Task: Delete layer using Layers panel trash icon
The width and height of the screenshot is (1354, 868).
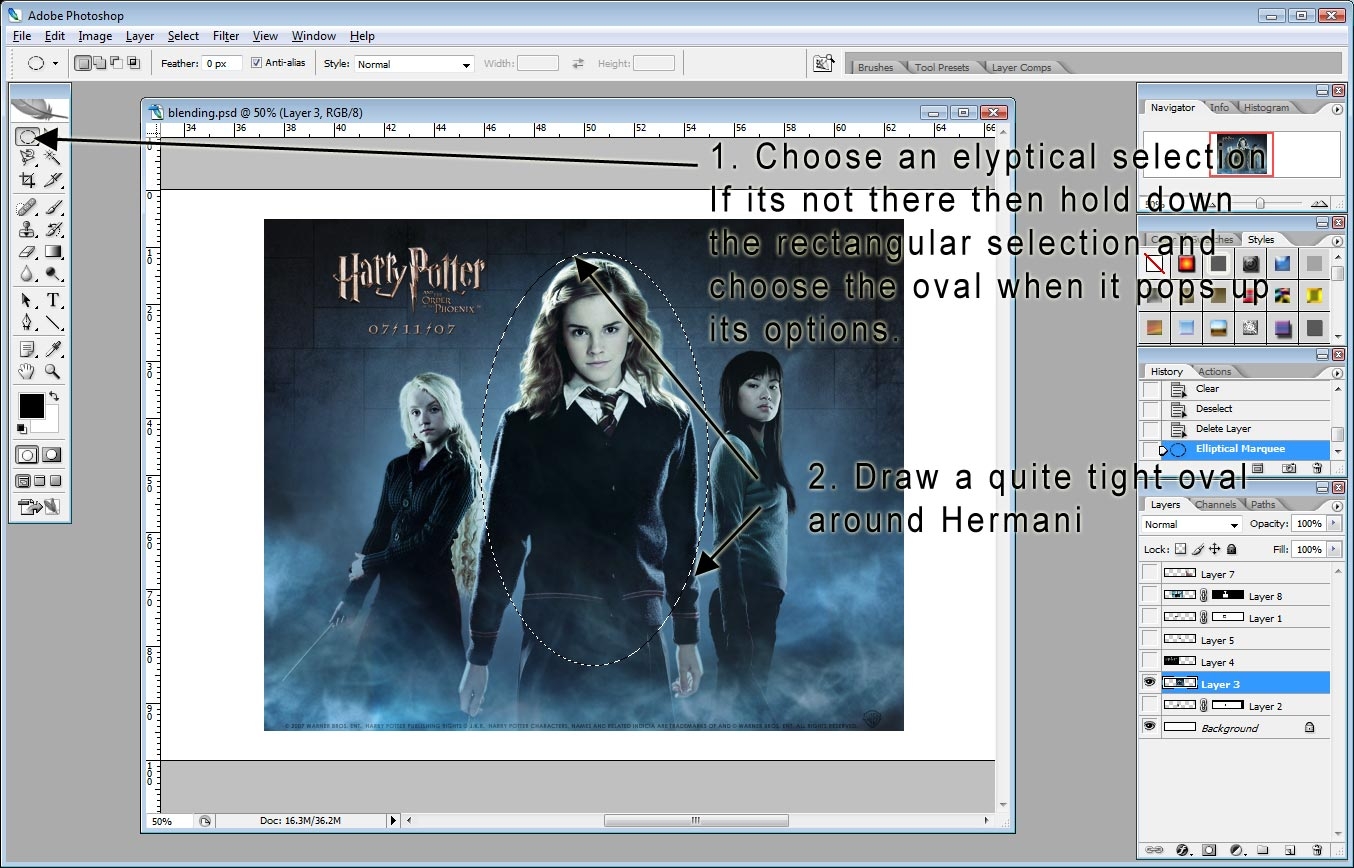Action: pyautogui.click(x=1316, y=849)
